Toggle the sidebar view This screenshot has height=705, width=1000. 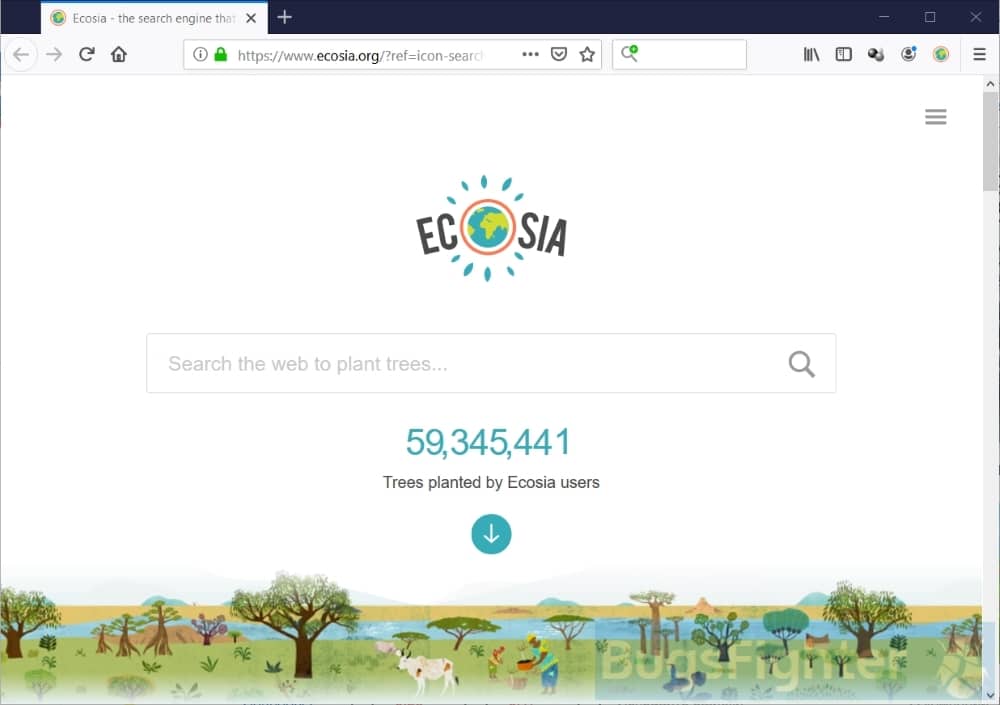[844, 55]
